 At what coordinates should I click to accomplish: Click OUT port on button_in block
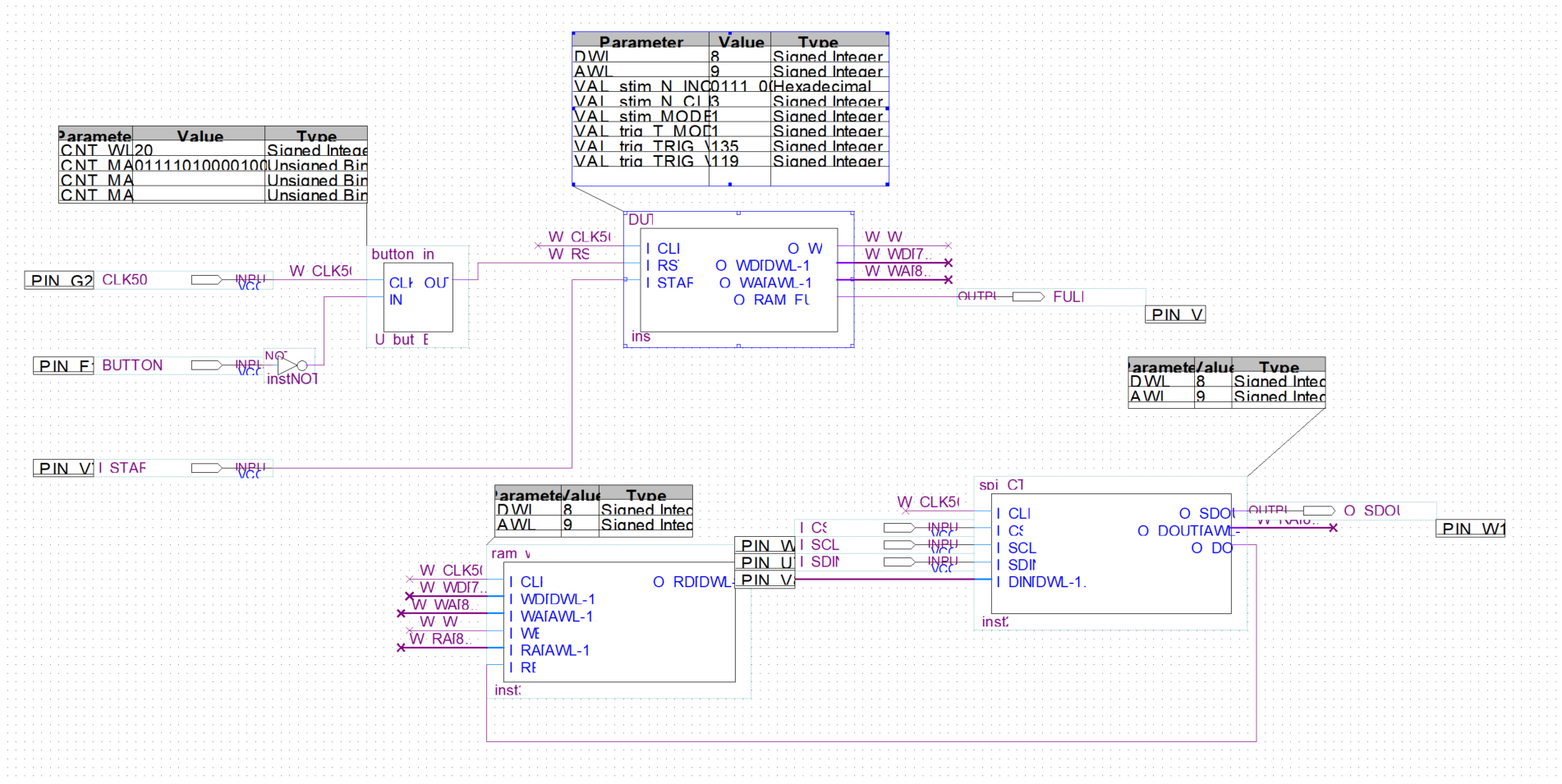click(435, 283)
